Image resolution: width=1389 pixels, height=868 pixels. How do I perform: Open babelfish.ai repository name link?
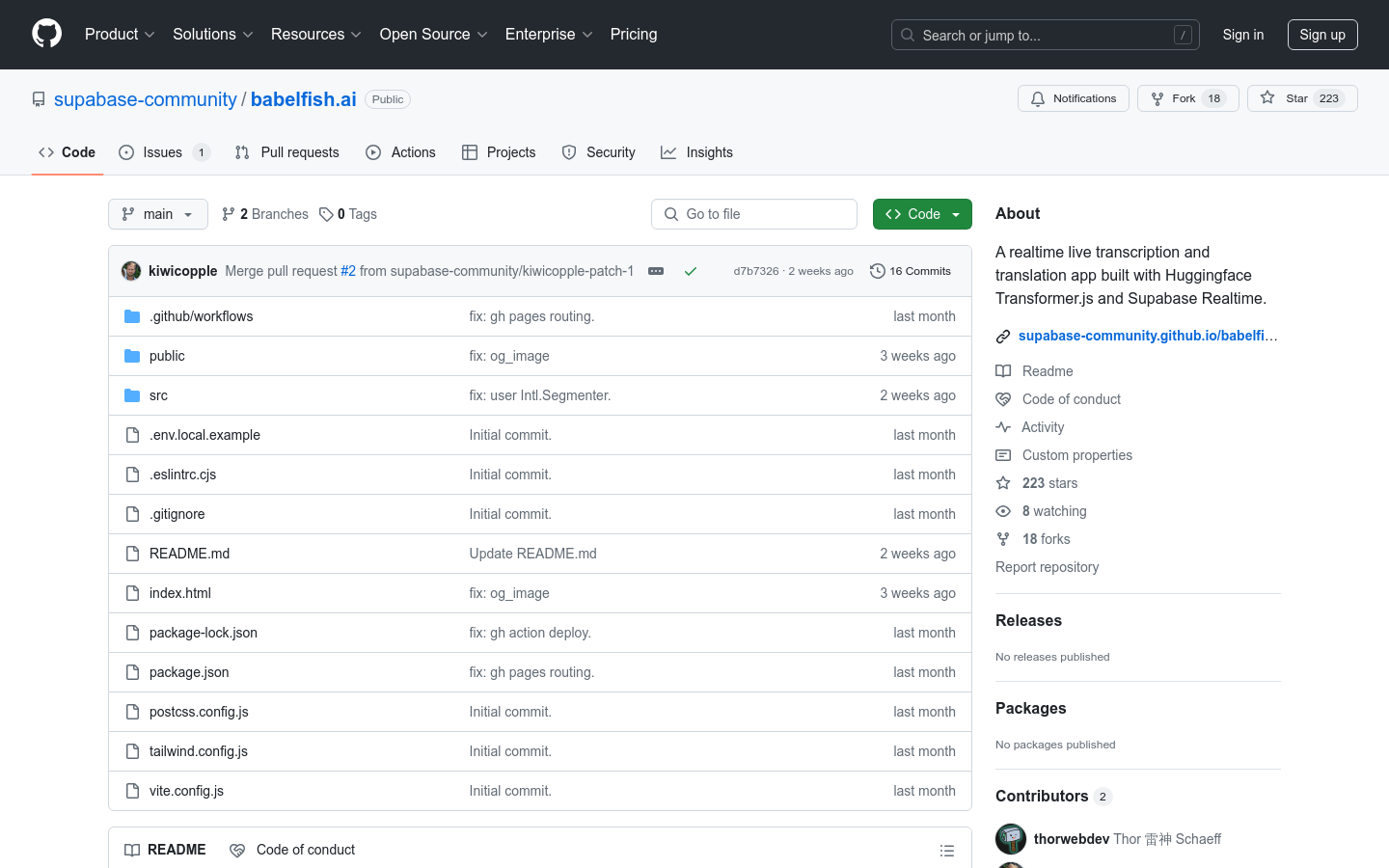coord(304,99)
